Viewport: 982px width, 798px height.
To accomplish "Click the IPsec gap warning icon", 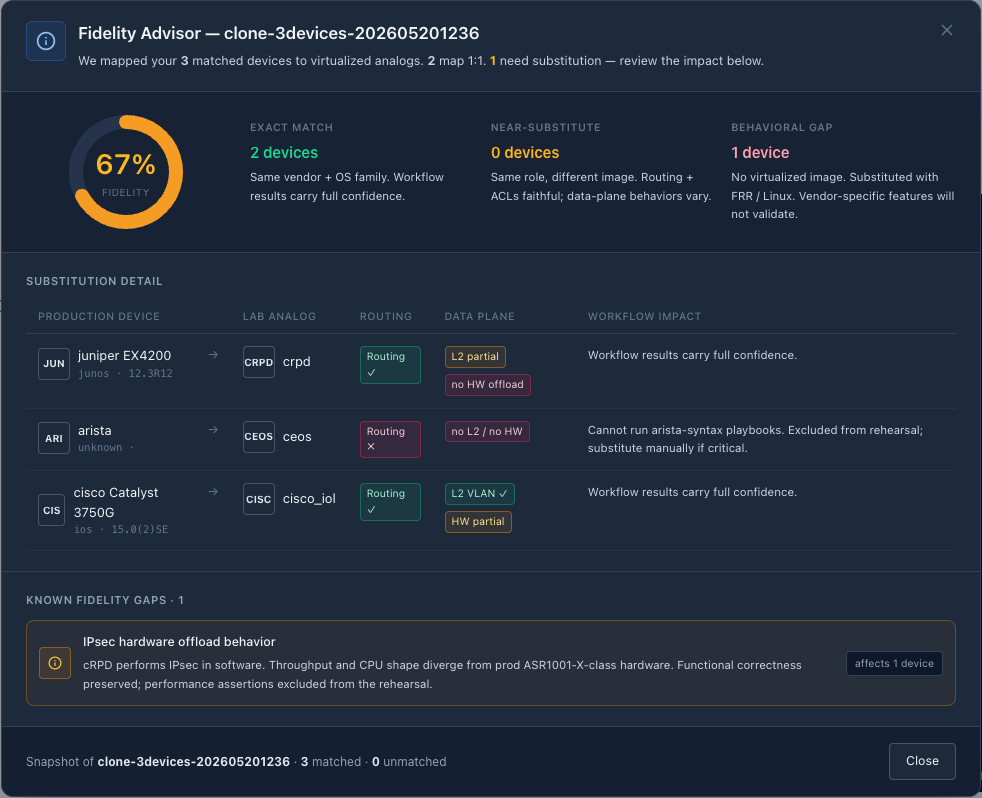I will coord(55,663).
